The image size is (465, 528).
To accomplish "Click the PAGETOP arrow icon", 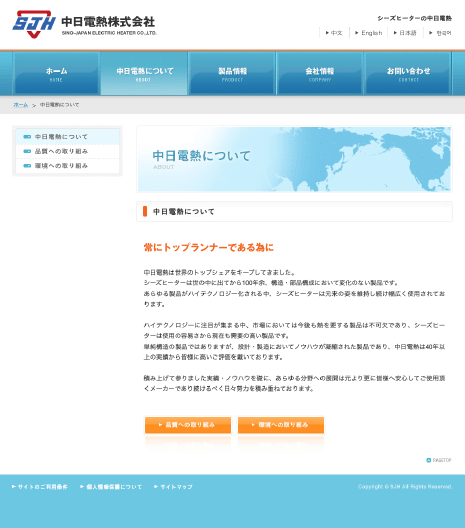I will point(429,460).
